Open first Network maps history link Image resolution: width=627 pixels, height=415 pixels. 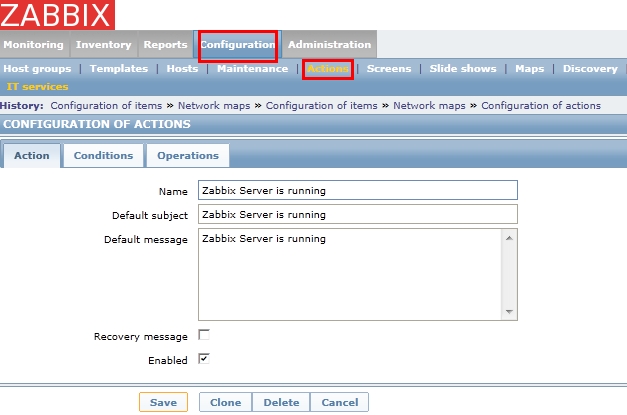click(x=214, y=106)
